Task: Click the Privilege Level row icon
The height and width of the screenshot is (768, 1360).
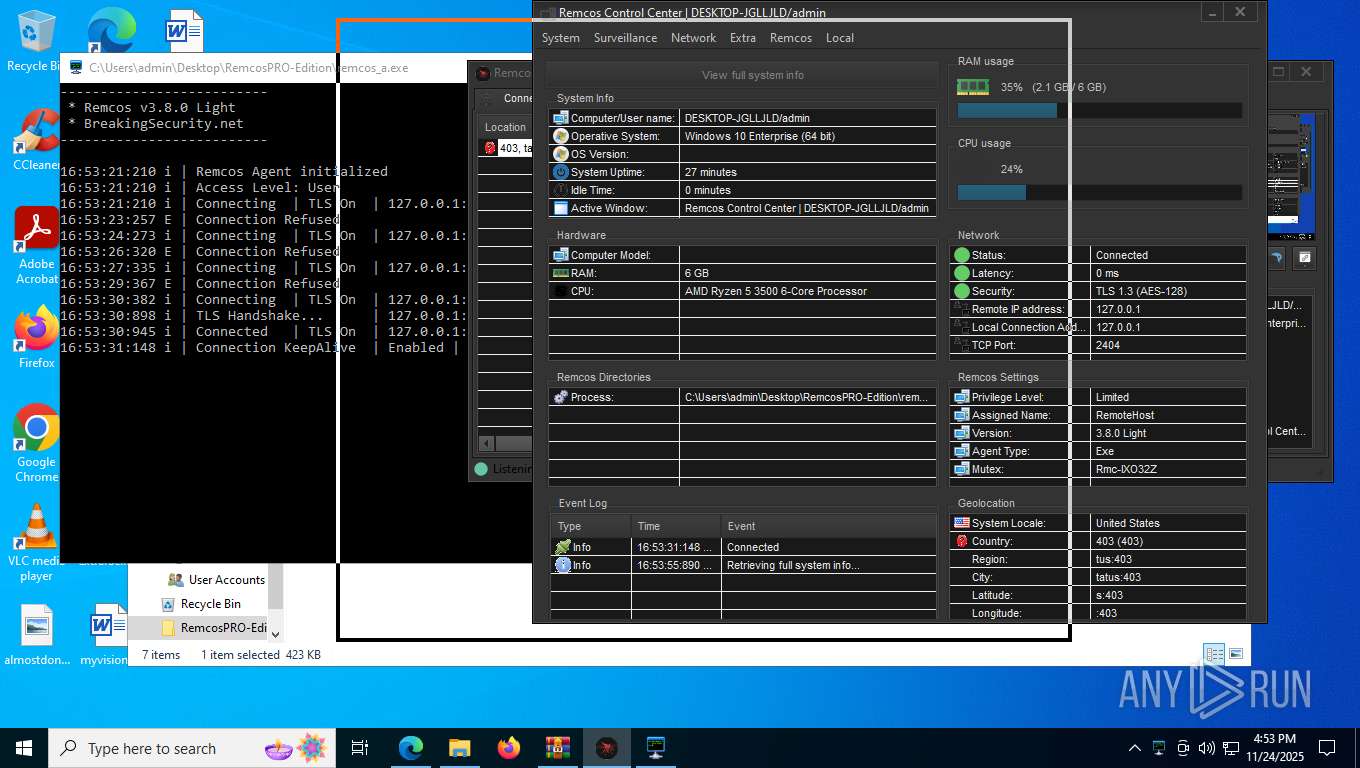Action: click(x=962, y=397)
